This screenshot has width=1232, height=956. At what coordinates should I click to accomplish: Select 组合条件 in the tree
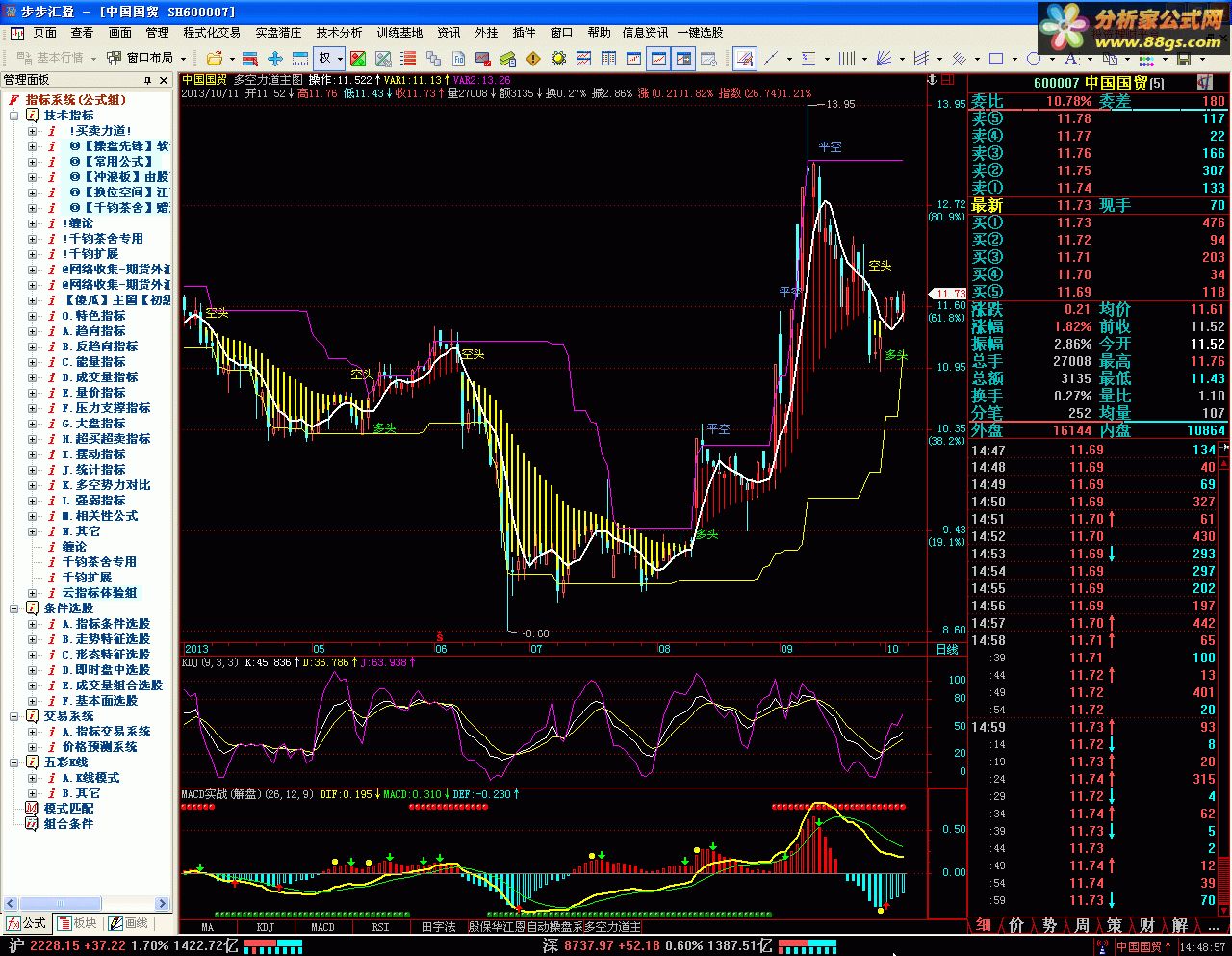point(68,824)
